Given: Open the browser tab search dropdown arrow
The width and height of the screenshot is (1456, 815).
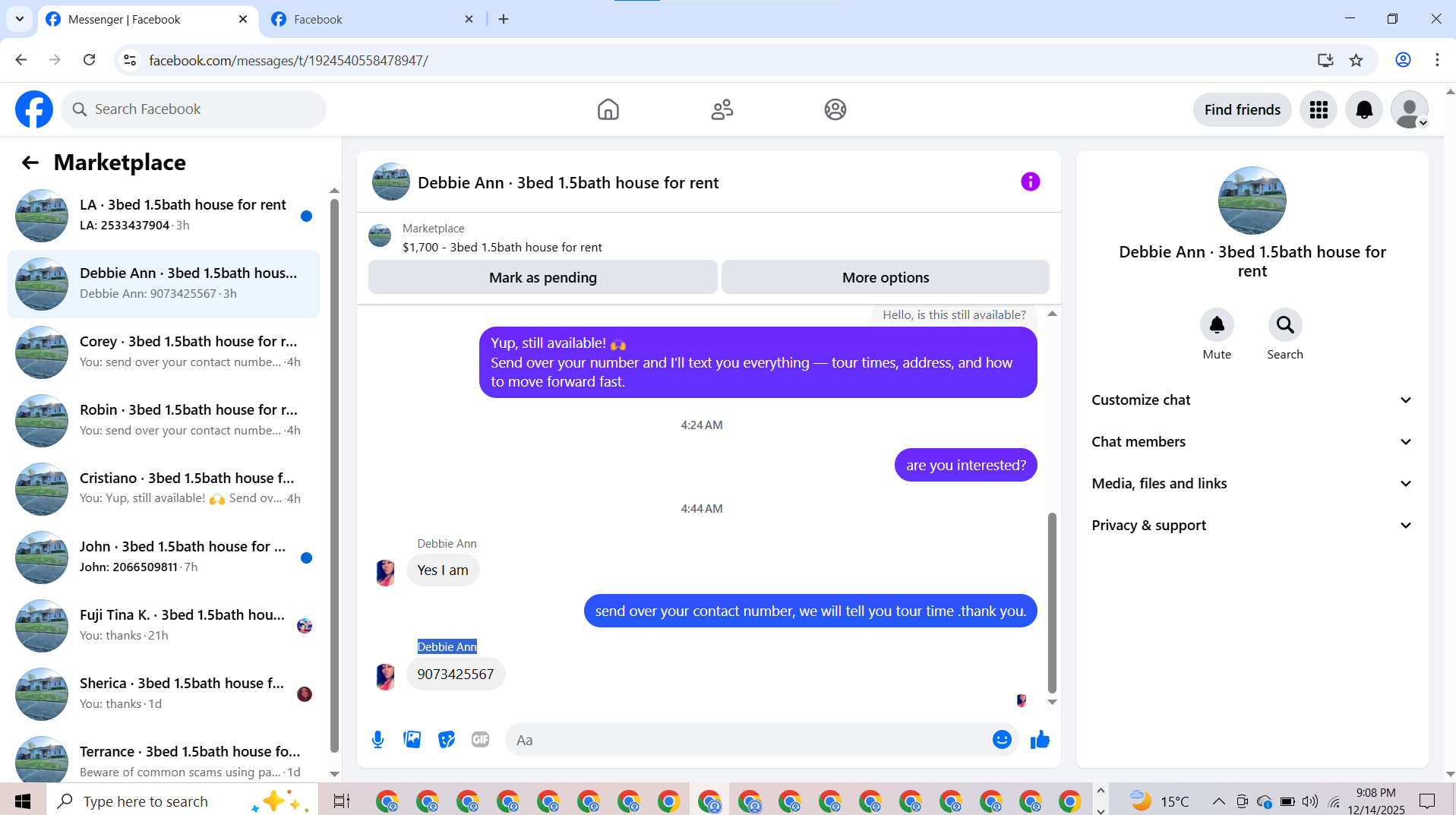Looking at the screenshot, I should pyautogui.click(x=19, y=19).
